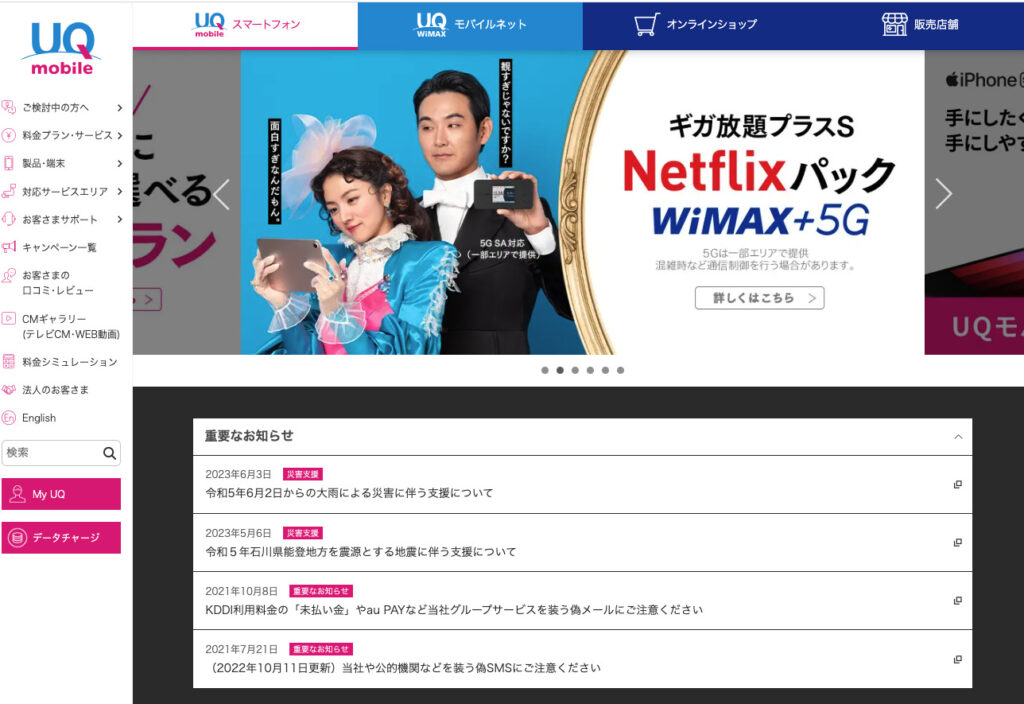Go to previous carousel slide arrow
This screenshot has width=1024, height=704.
222,194
